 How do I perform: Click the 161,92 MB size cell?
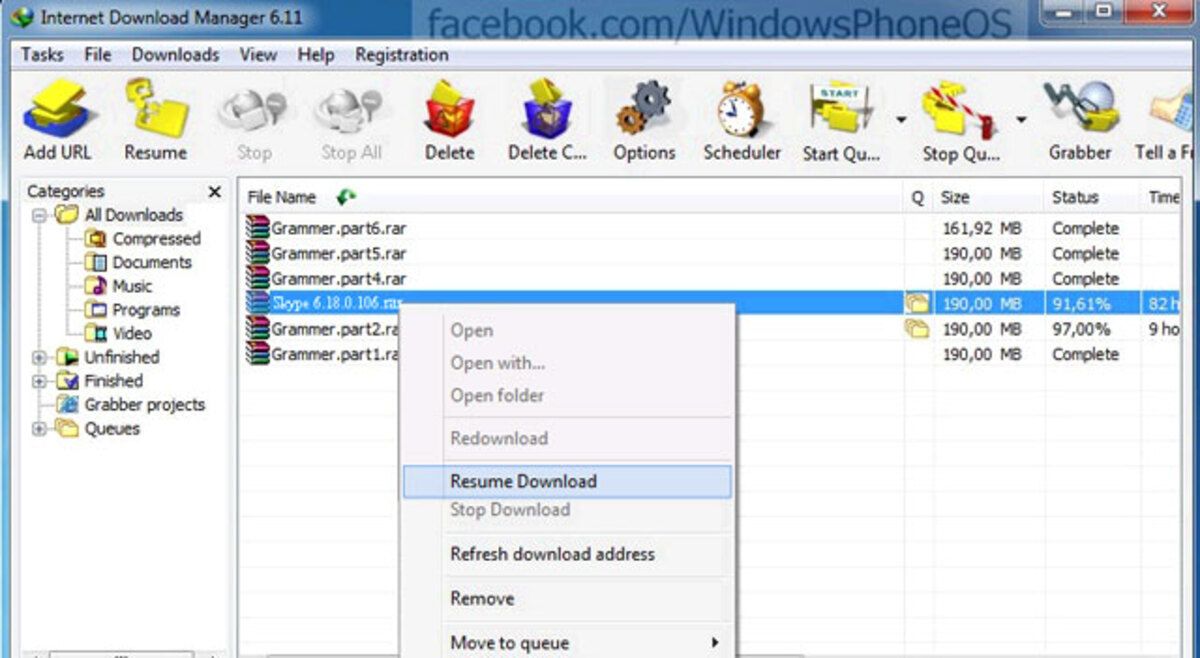click(x=982, y=228)
